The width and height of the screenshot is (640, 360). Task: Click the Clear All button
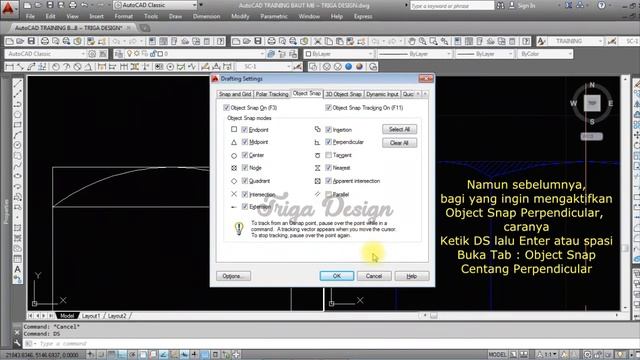click(x=400, y=143)
